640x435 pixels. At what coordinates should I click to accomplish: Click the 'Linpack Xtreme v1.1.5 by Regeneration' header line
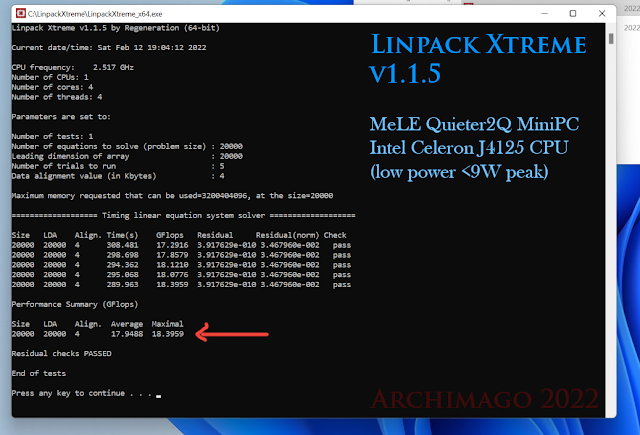click(x=116, y=28)
